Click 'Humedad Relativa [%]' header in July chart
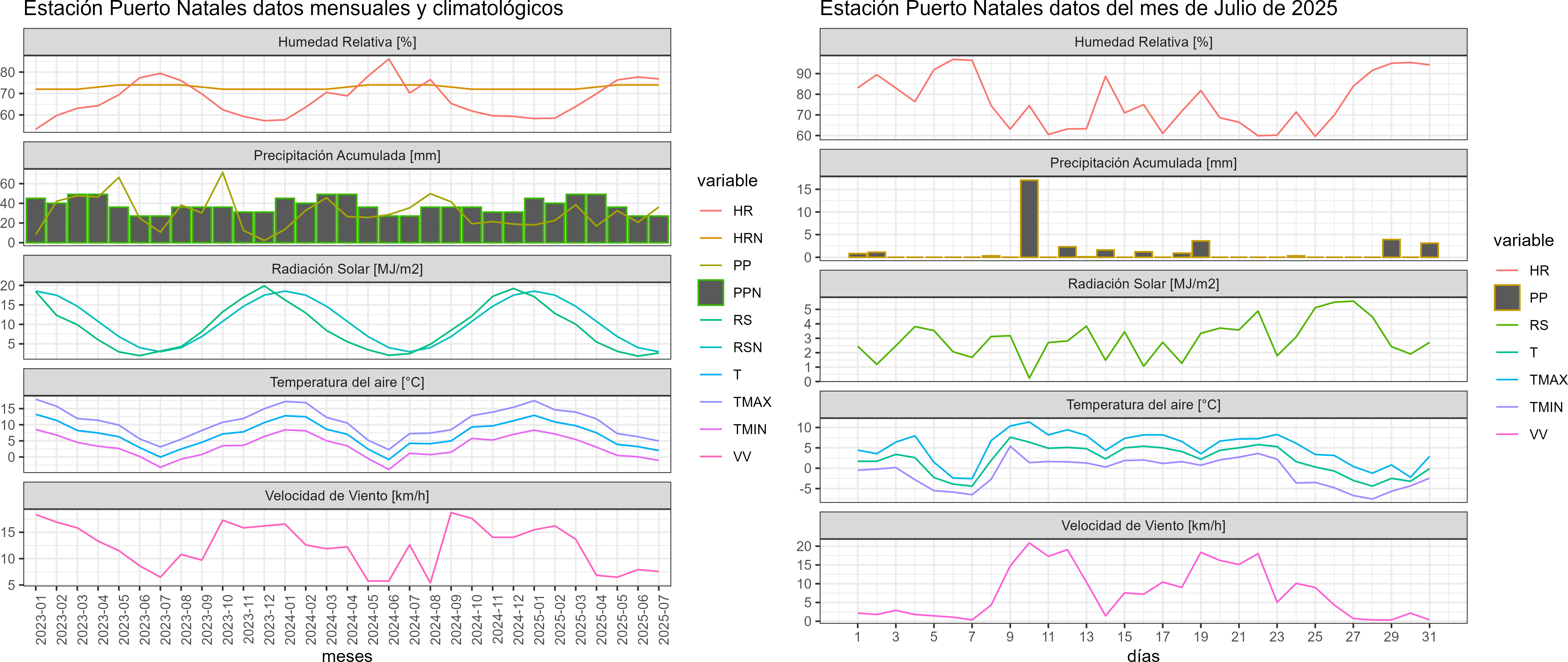The height and width of the screenshot is (662, 1568). pos(1143,42)
